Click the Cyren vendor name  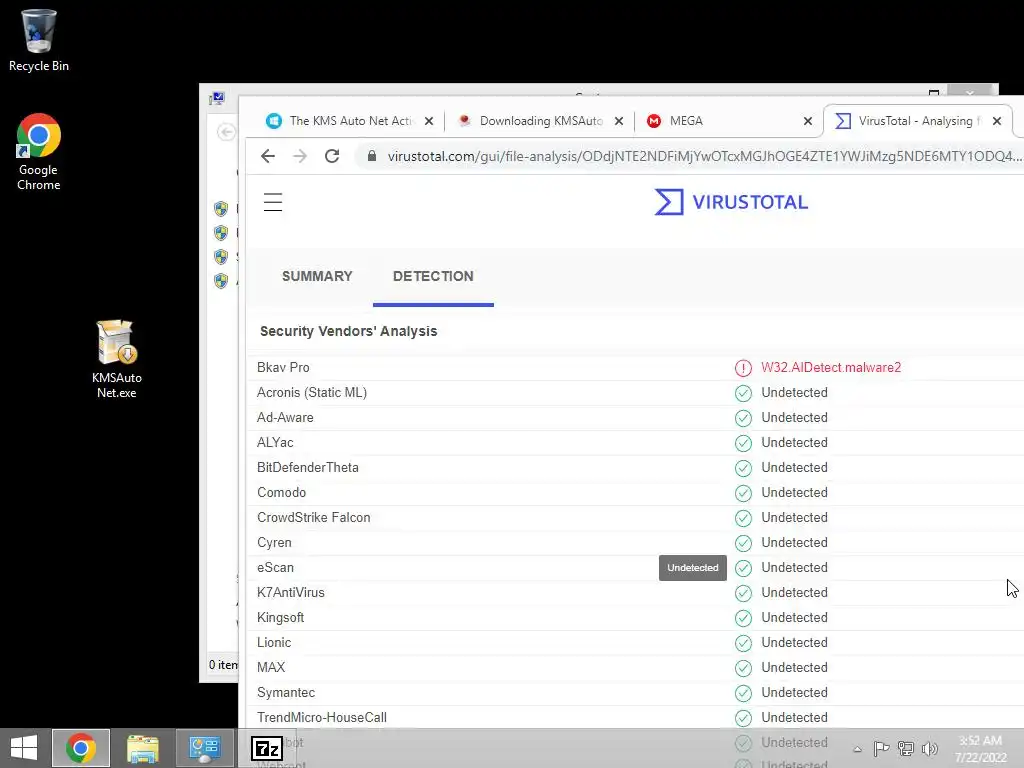coord(274,543)
